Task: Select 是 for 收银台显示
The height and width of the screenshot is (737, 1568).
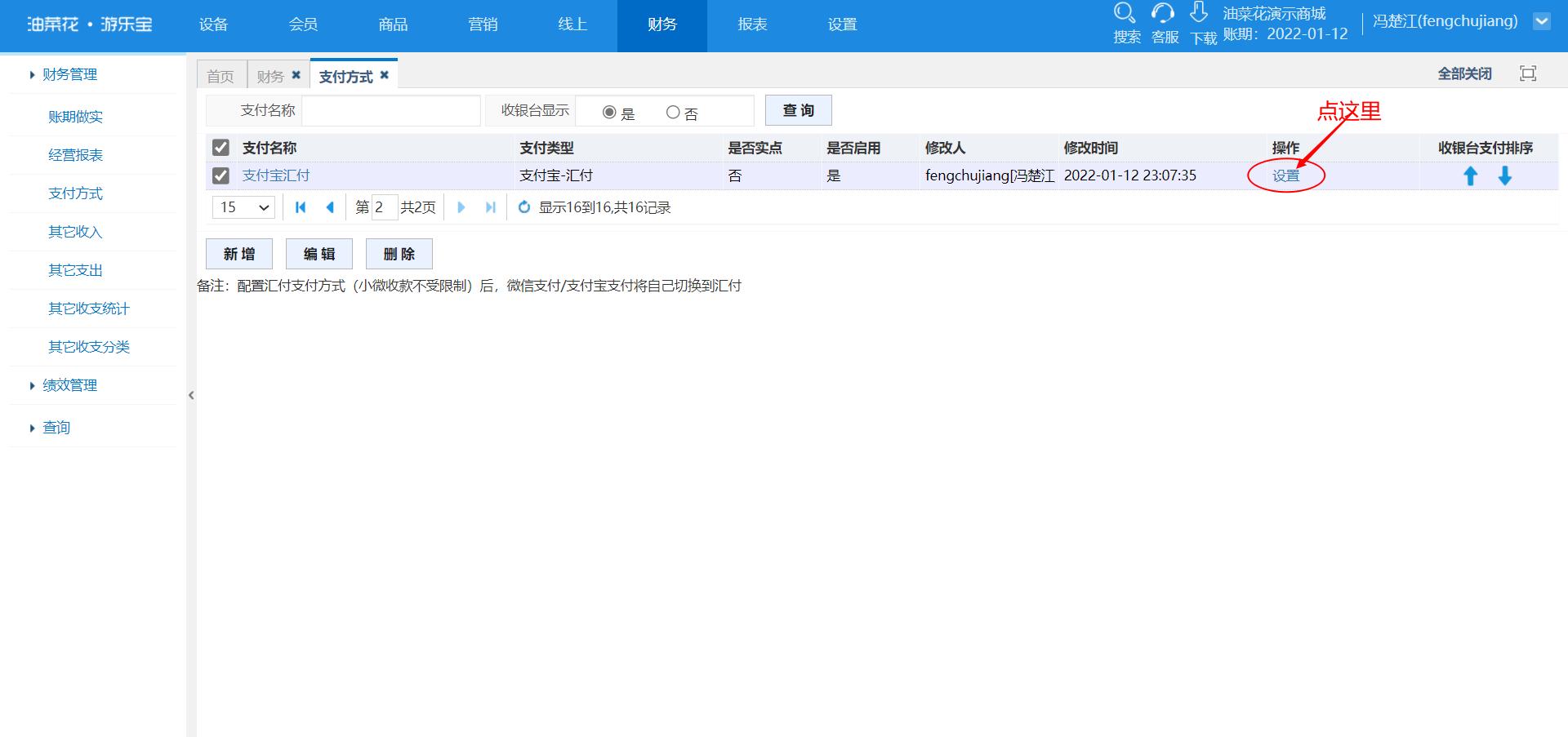Action: pyautogui.click(x=609, y=113)
